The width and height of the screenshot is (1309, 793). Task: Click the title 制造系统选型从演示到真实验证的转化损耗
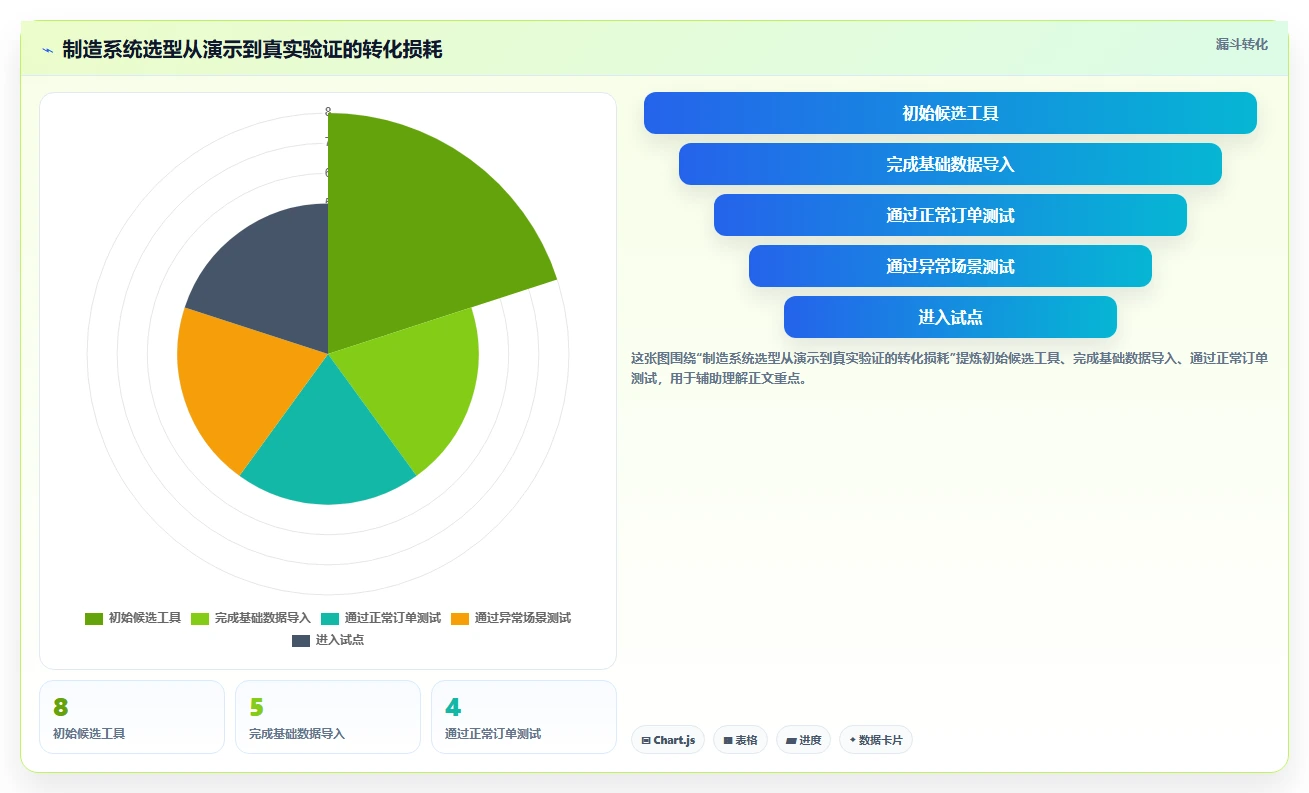pyautogui.click(x=252, y=50)
